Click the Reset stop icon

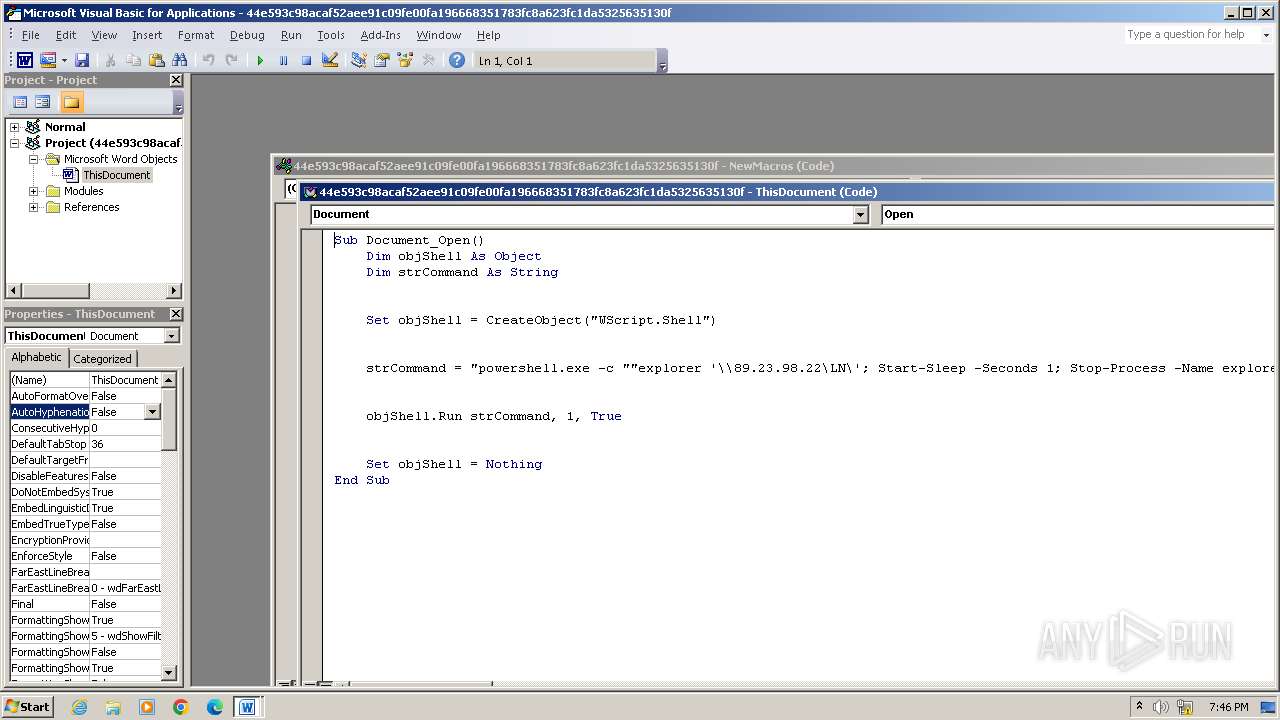306,61
